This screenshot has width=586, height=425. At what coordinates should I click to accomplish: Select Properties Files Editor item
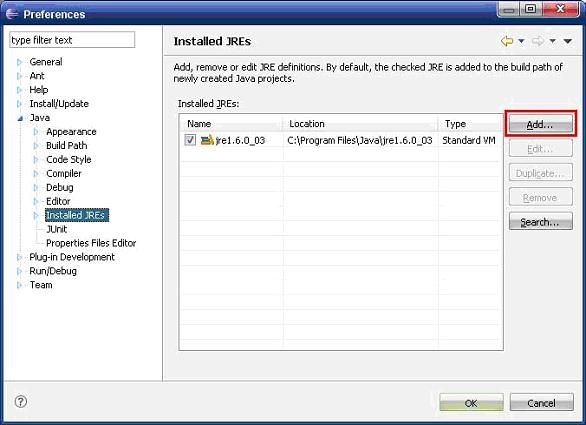coord(91,243)
